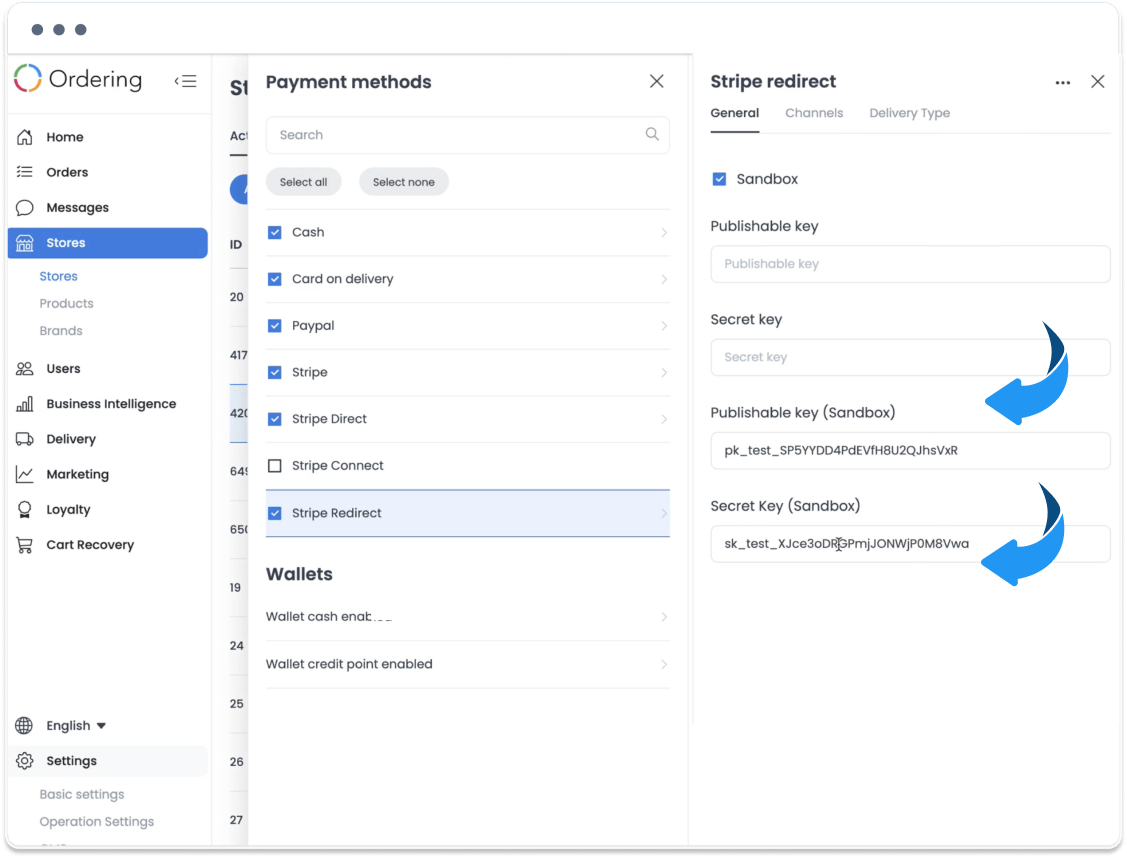This screenshot has height=859, width=1127.
Task: Click the Business Intelligence bar chart icon
Action: (x=24, y=403)
